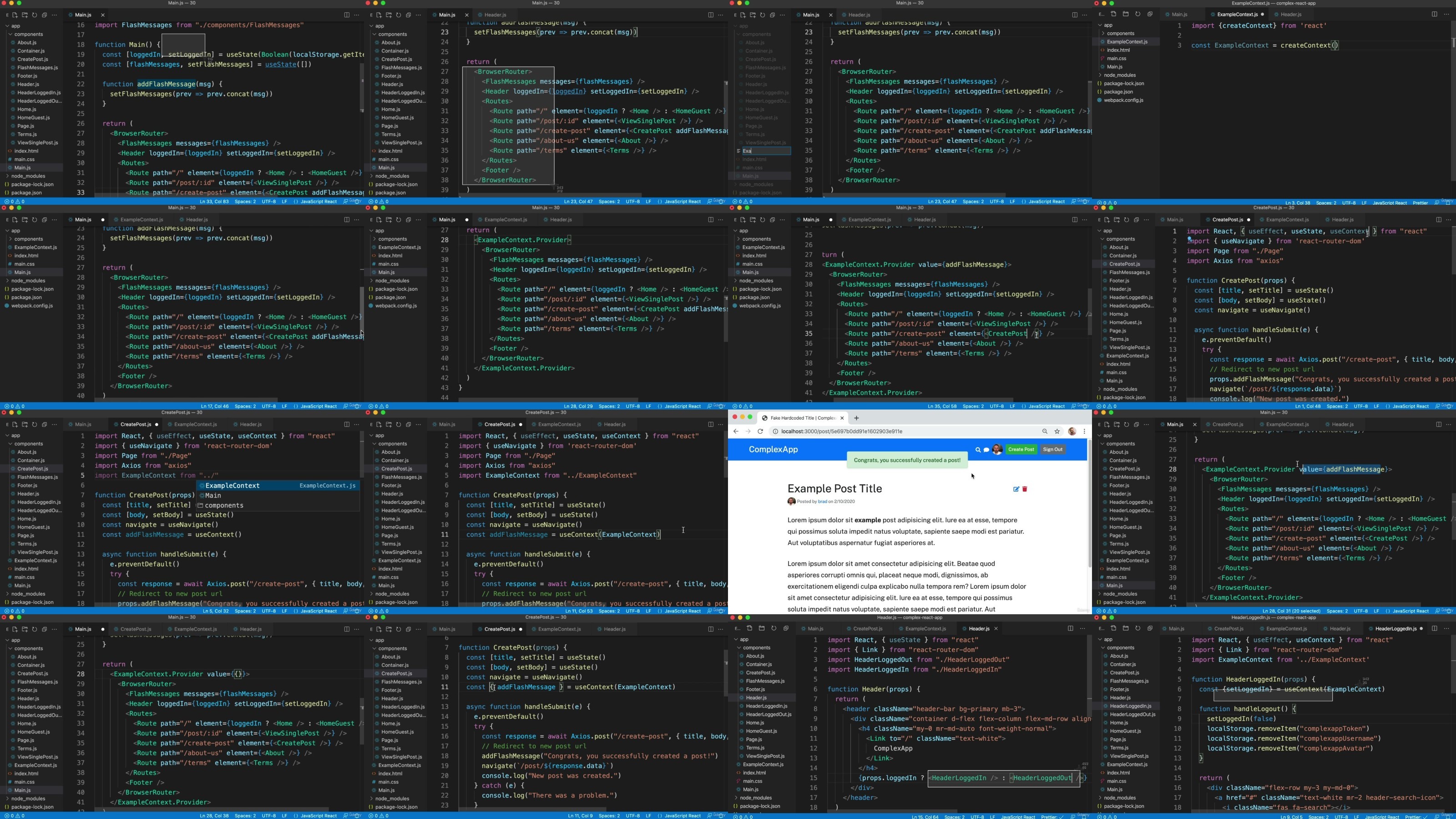Open the ComplexApp home link

[773, 450]
